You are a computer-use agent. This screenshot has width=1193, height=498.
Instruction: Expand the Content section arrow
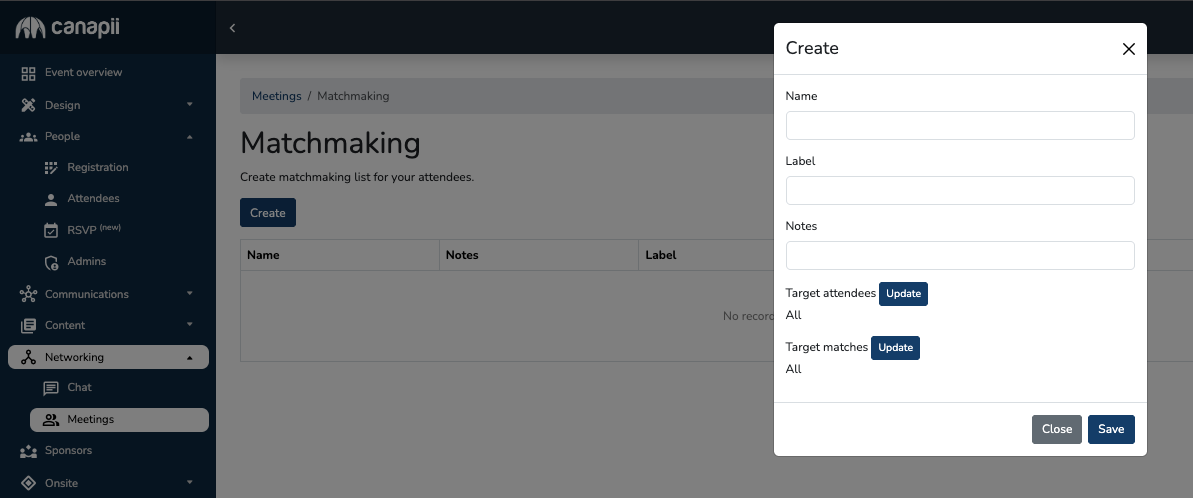click(189, 325)
